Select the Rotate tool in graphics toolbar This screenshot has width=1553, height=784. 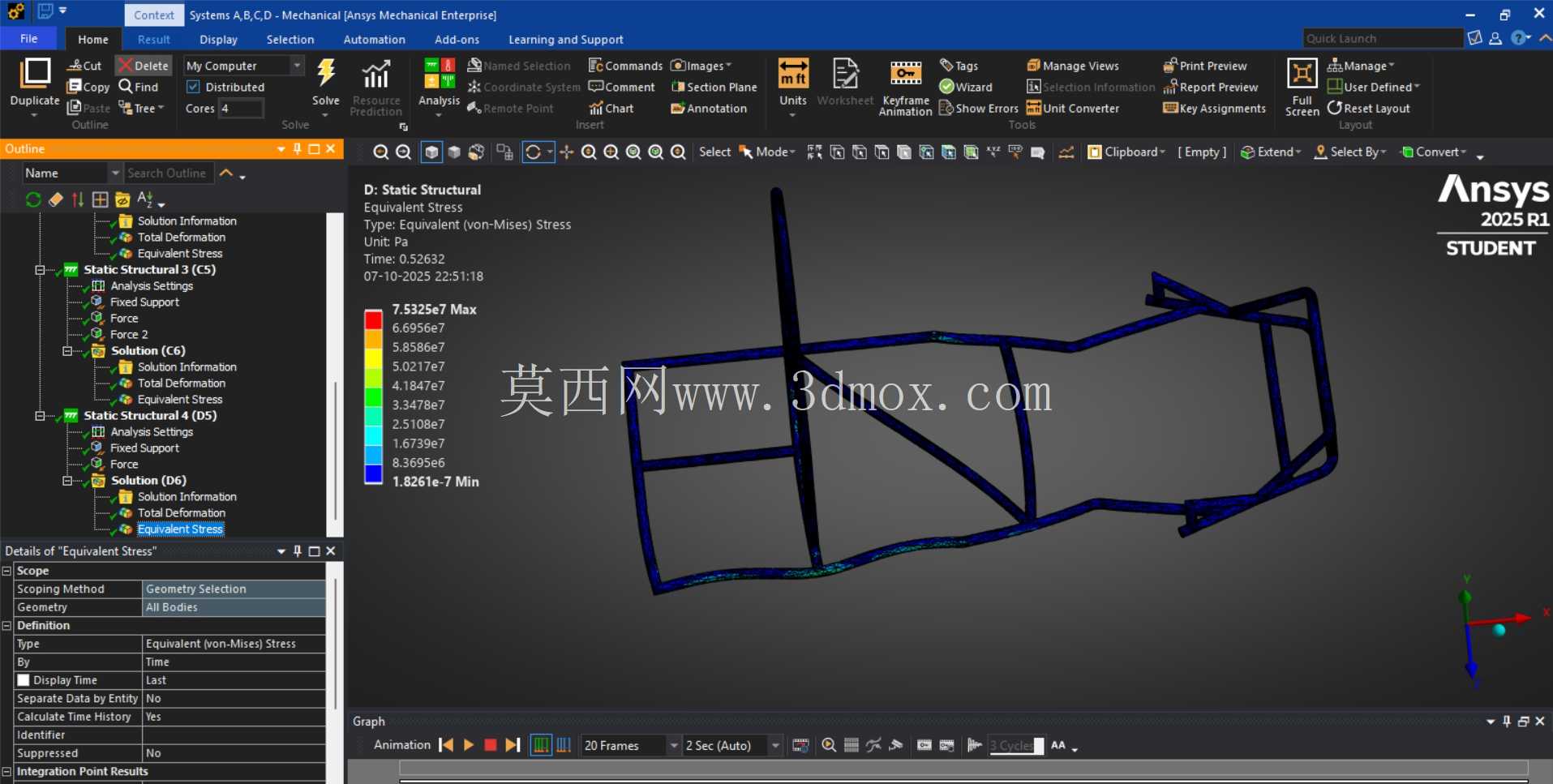coord(533,152)
